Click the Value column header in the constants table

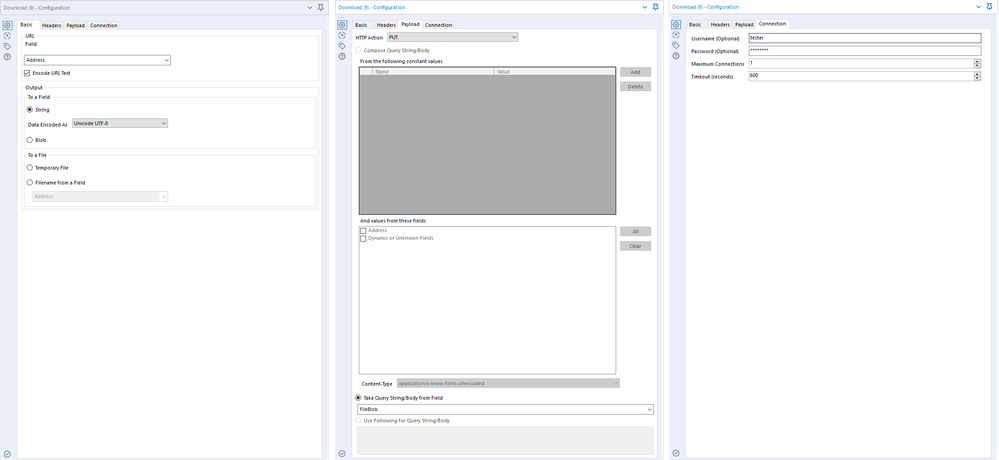tap(555, 72)
